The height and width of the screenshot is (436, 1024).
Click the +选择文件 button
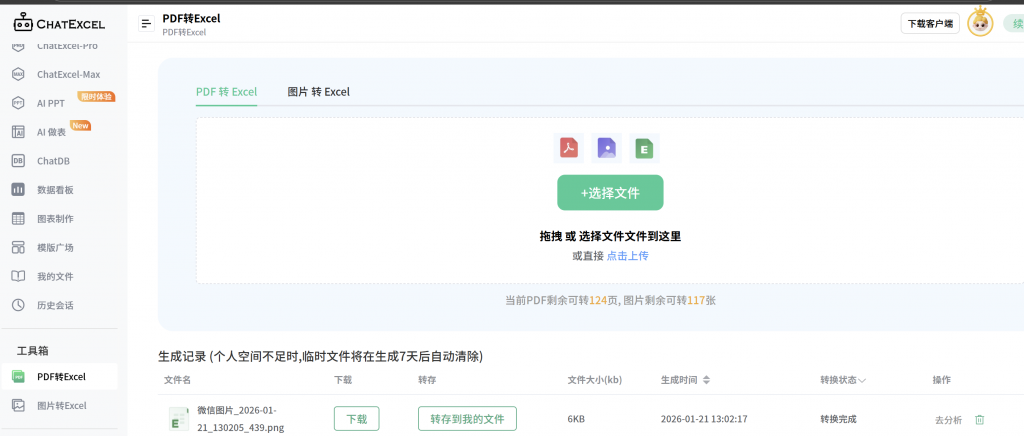[610, 193]
